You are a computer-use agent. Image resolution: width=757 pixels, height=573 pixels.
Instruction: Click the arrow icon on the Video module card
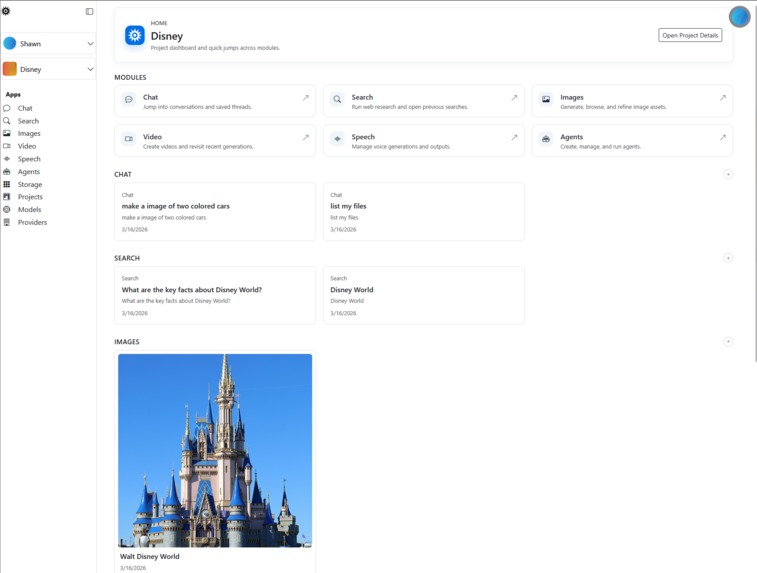[306, 137]
